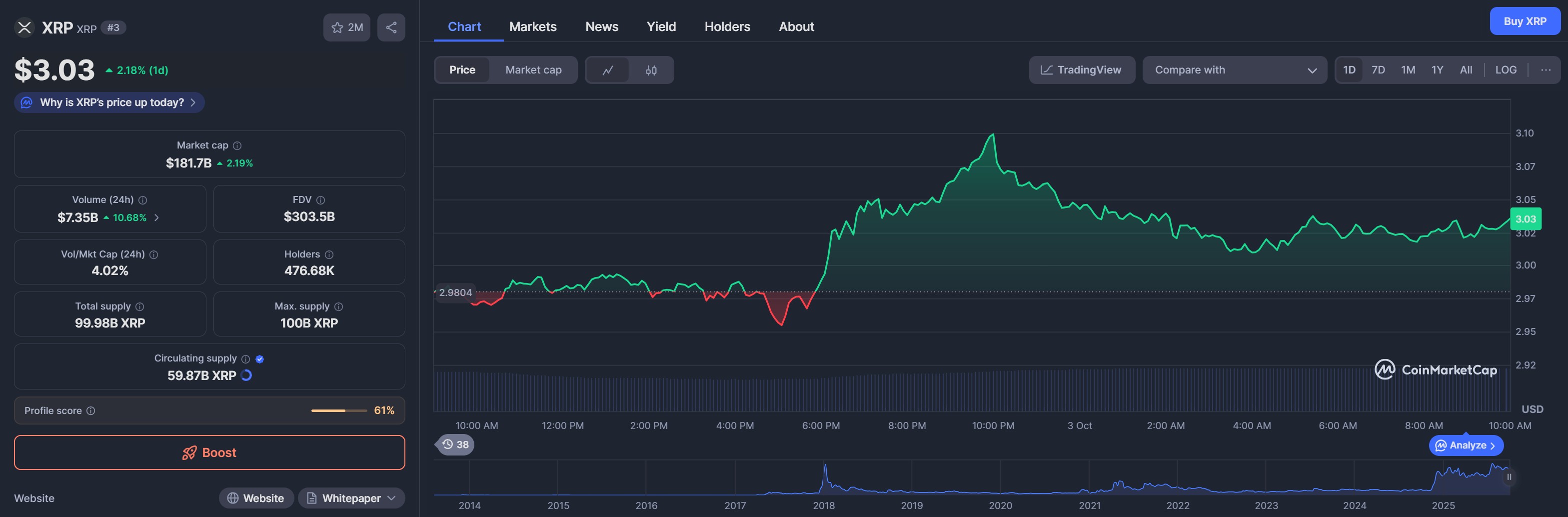Click the share icon button
The image size is (1568, 517).
click(x=391, y=27)
